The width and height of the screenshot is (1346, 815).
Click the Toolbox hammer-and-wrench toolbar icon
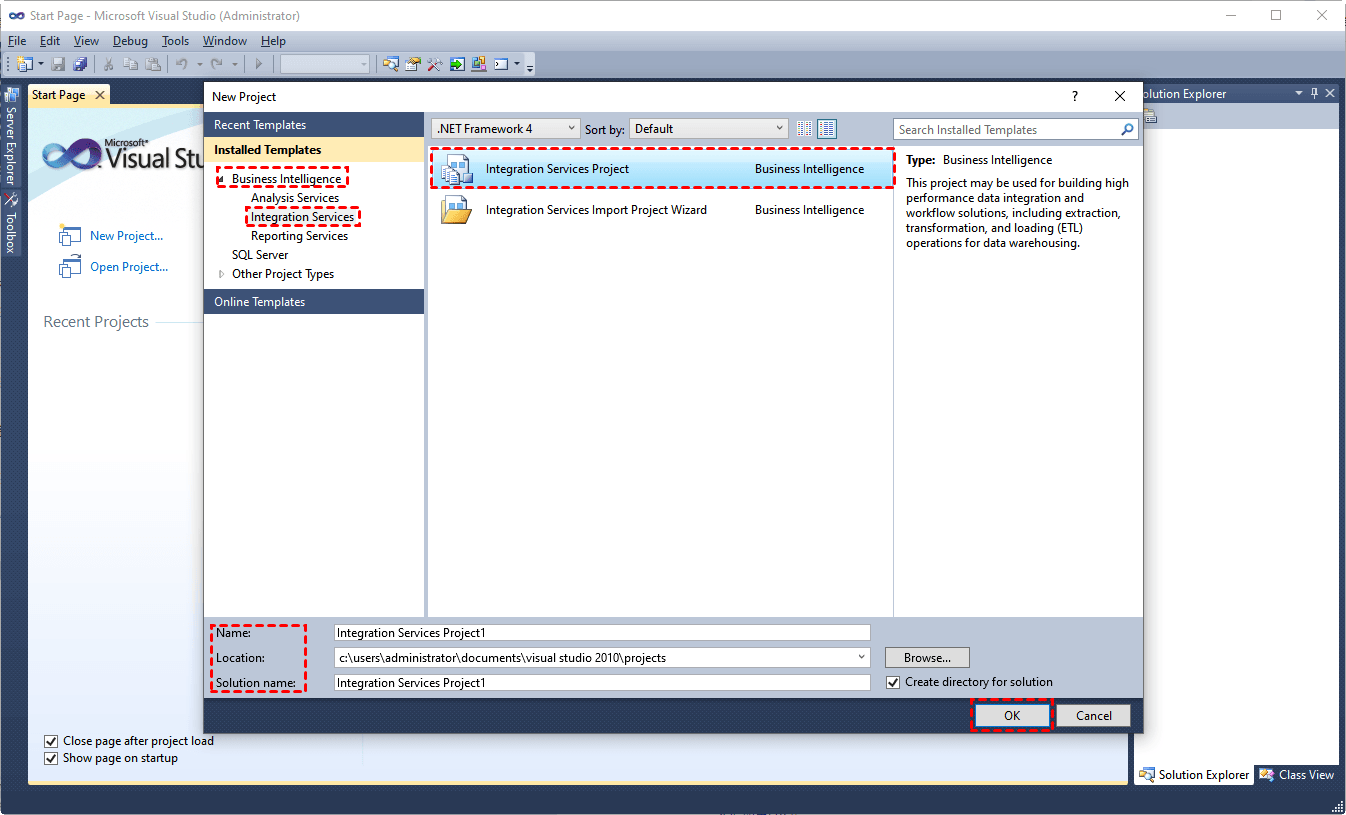(435, 64)
